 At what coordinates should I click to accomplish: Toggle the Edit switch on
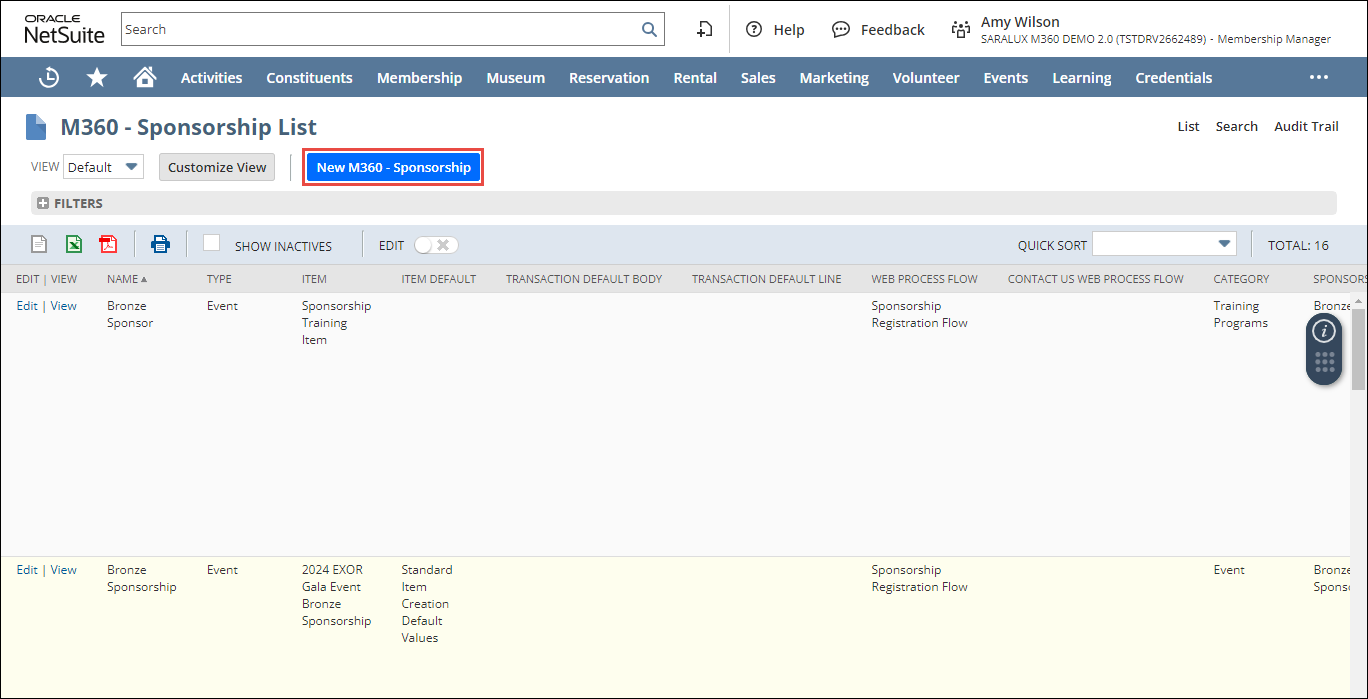pos(436,245)
